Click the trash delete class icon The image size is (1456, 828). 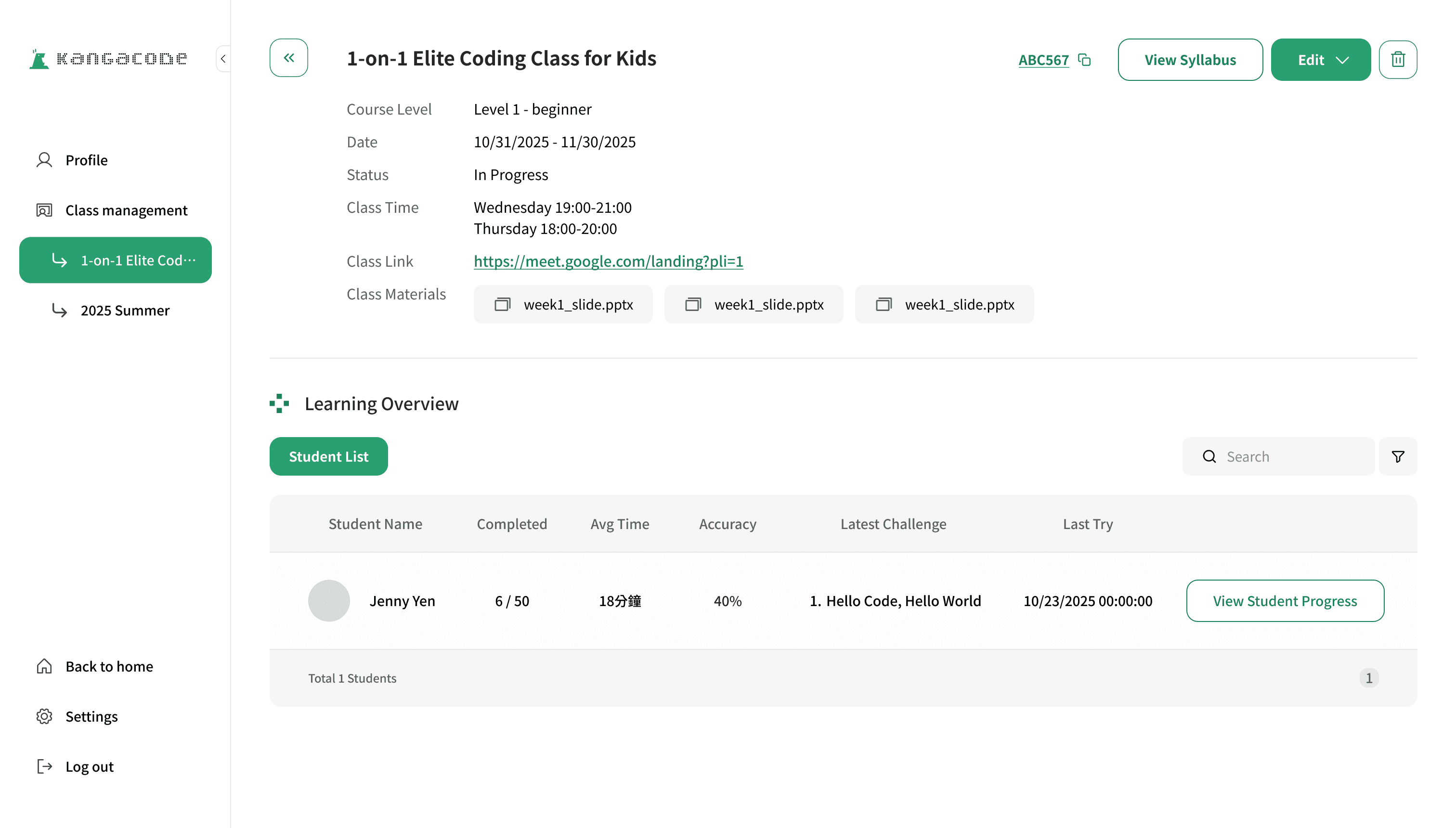(x=1397, y=60)
